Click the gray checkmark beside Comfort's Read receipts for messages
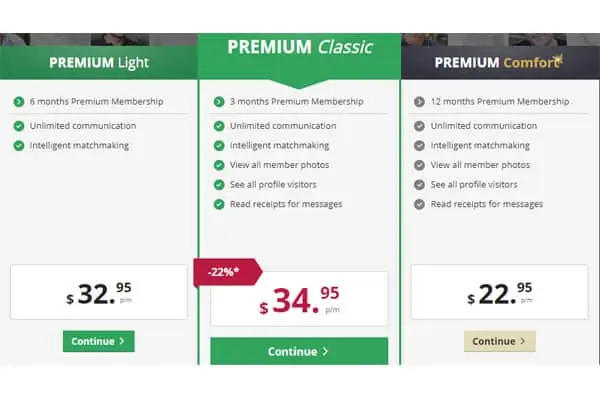 (419, 204)
